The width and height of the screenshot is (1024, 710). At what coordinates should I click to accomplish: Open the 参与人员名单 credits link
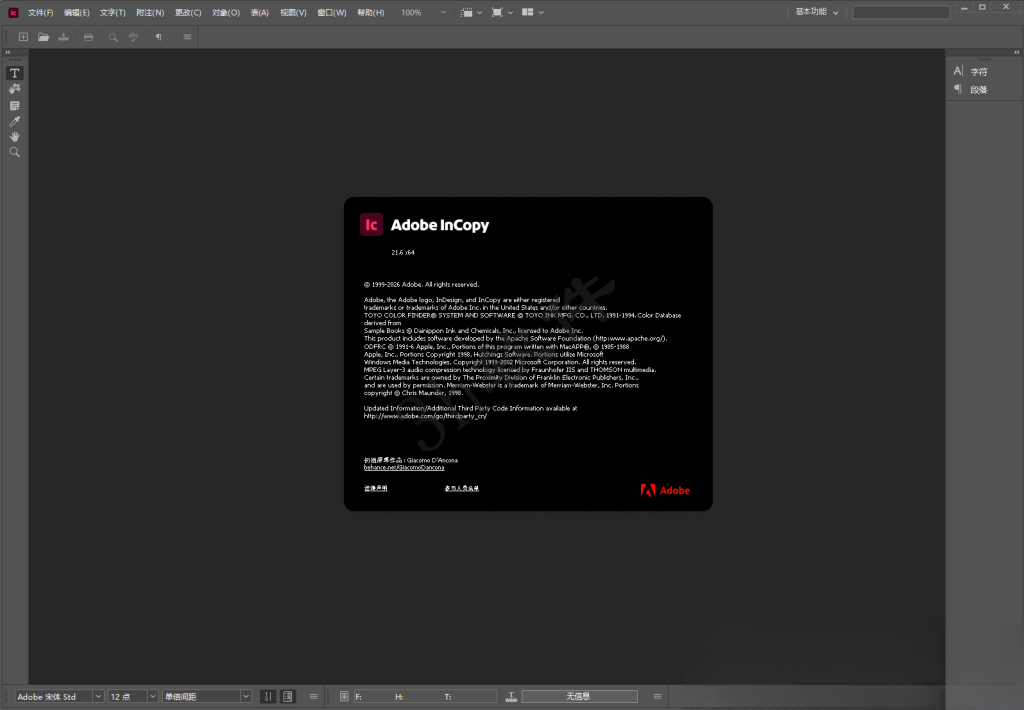pyautogui.click(x=462, y=488)
